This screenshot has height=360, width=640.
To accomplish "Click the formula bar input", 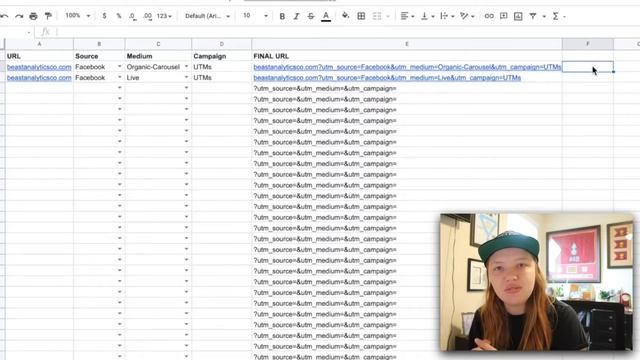I will [347, 32].
